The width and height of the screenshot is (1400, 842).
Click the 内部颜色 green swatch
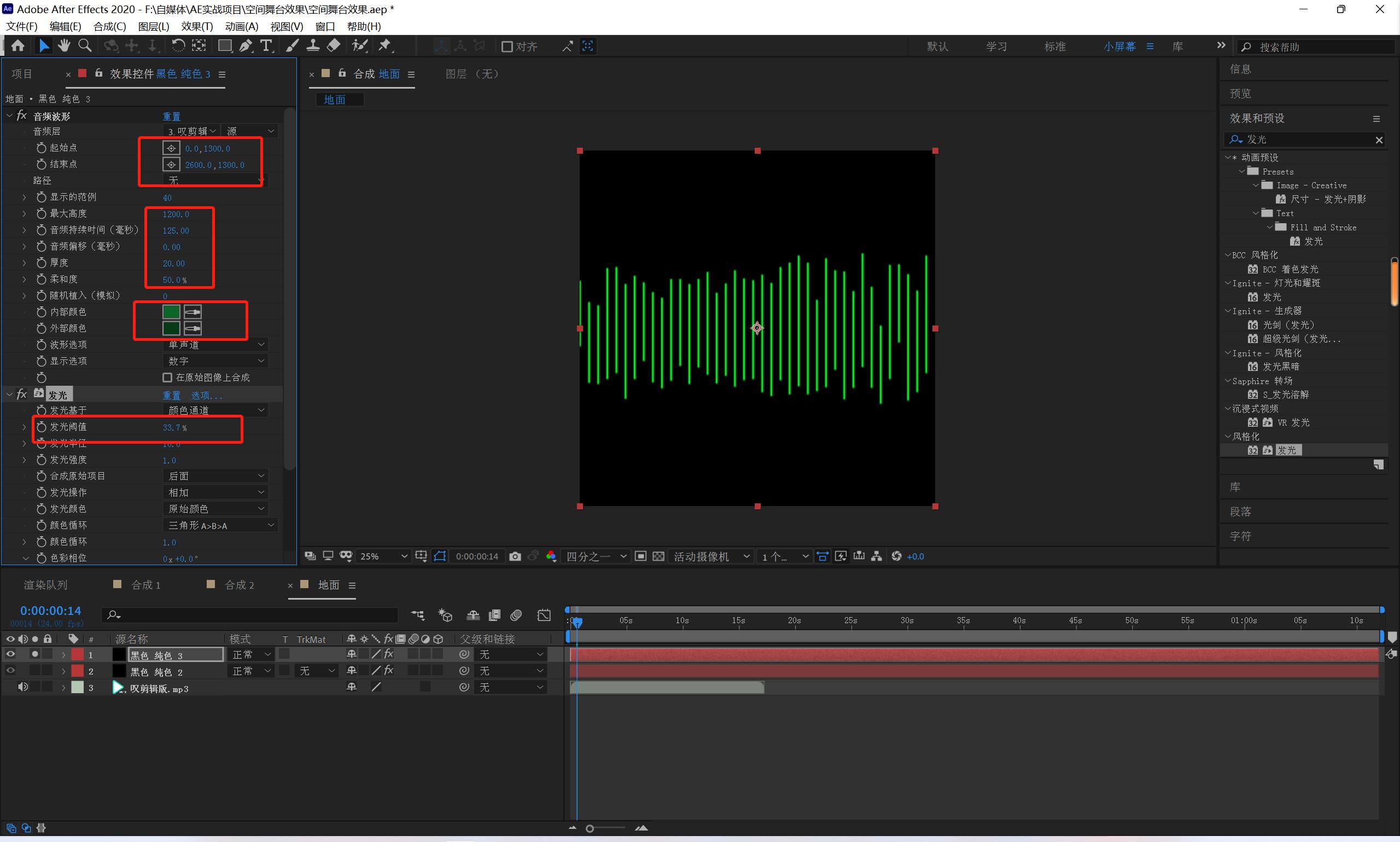(x=171, y=311)
